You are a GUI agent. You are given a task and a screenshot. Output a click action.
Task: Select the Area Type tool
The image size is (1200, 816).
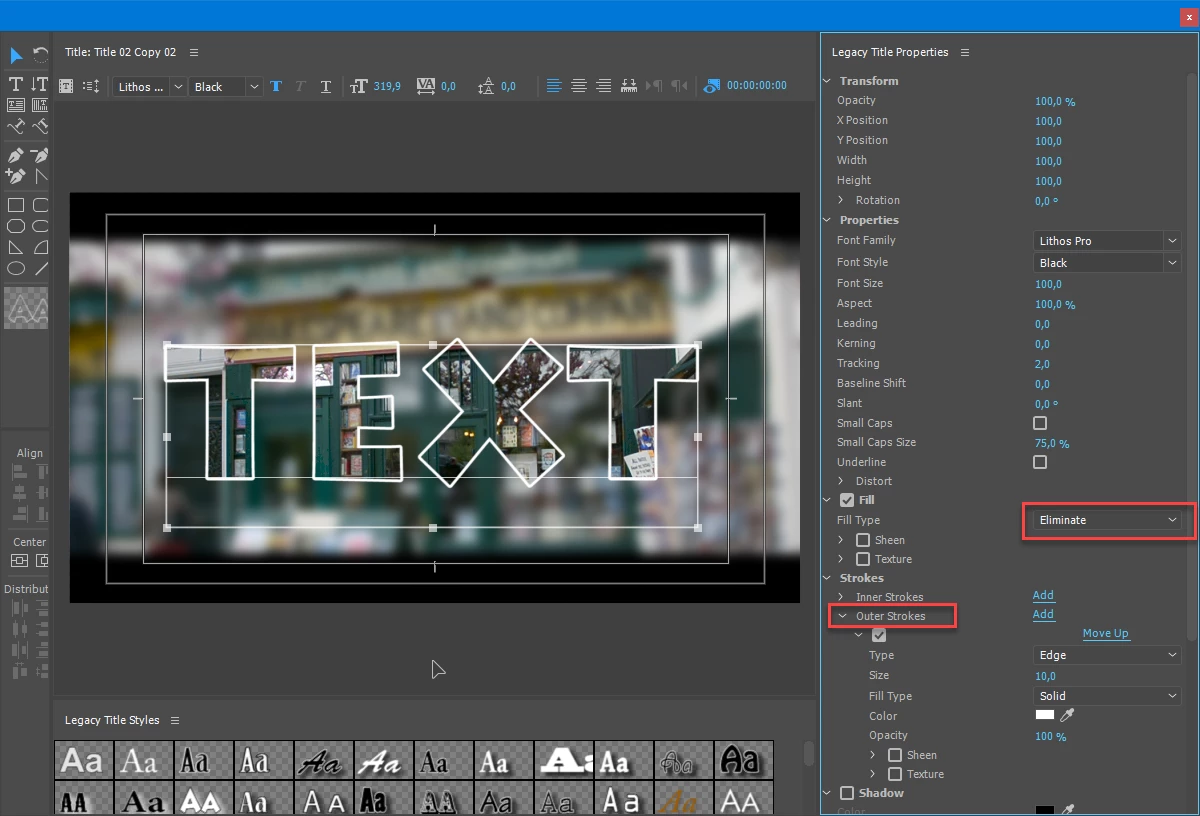pos(16,105)
